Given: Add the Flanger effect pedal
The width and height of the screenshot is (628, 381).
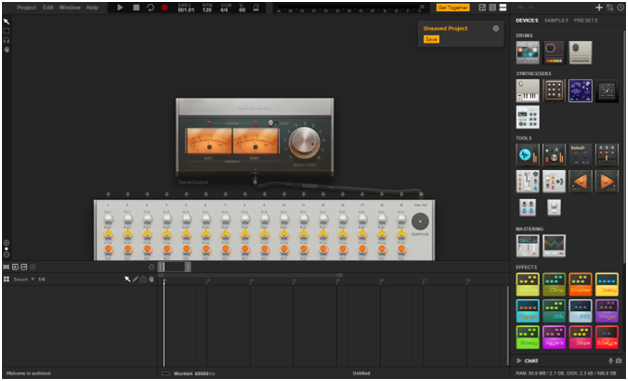Looking at the screenshot, I should click(527, 311).
